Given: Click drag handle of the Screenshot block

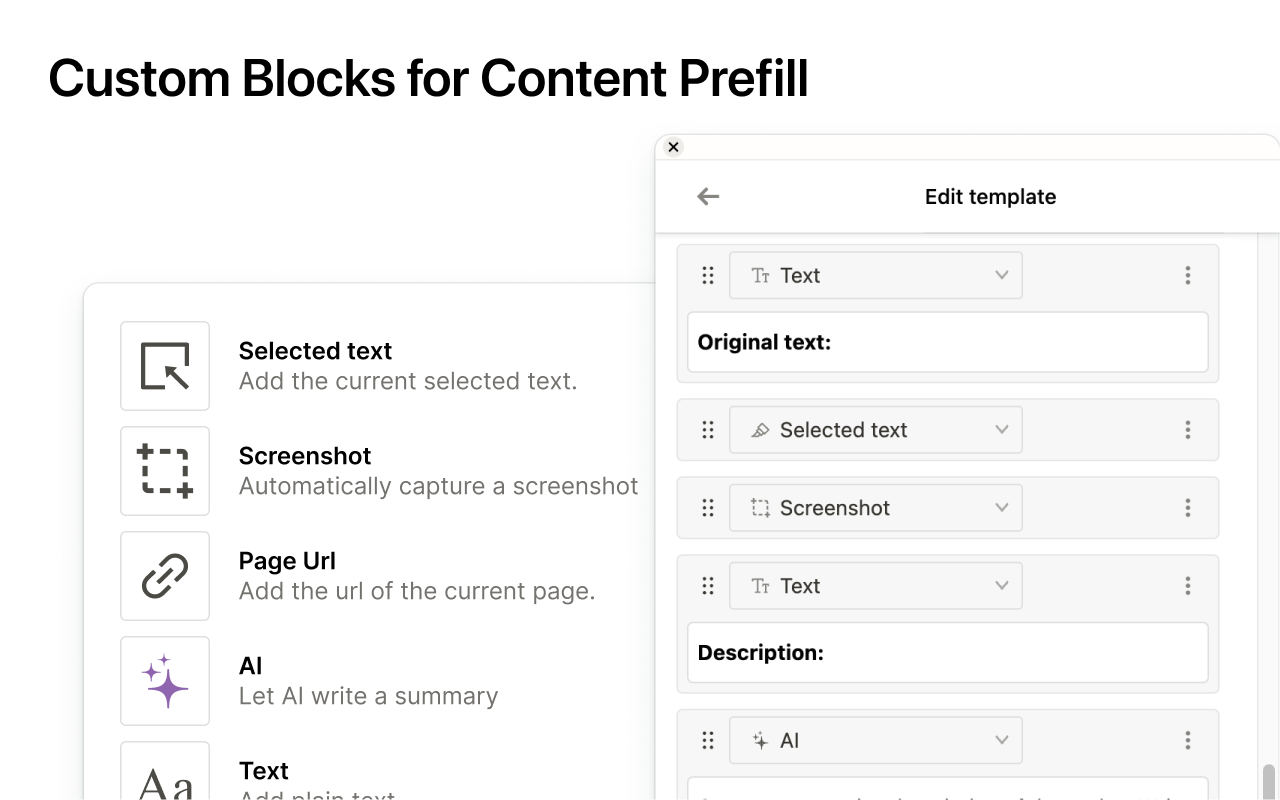Looking at the screenshot, I should (x=708, y=508).
